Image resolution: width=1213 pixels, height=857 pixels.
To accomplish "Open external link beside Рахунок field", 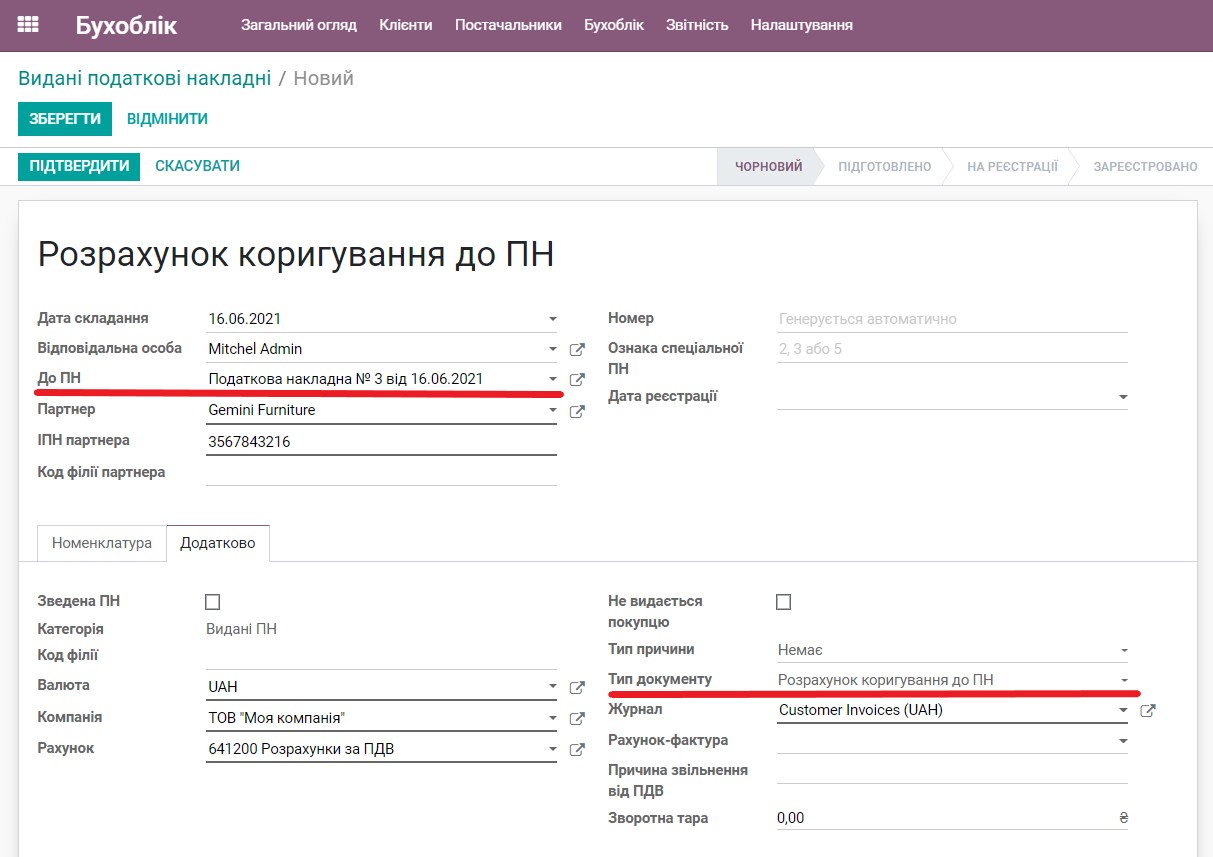I will pyautogui.click(x=577, y=748).
